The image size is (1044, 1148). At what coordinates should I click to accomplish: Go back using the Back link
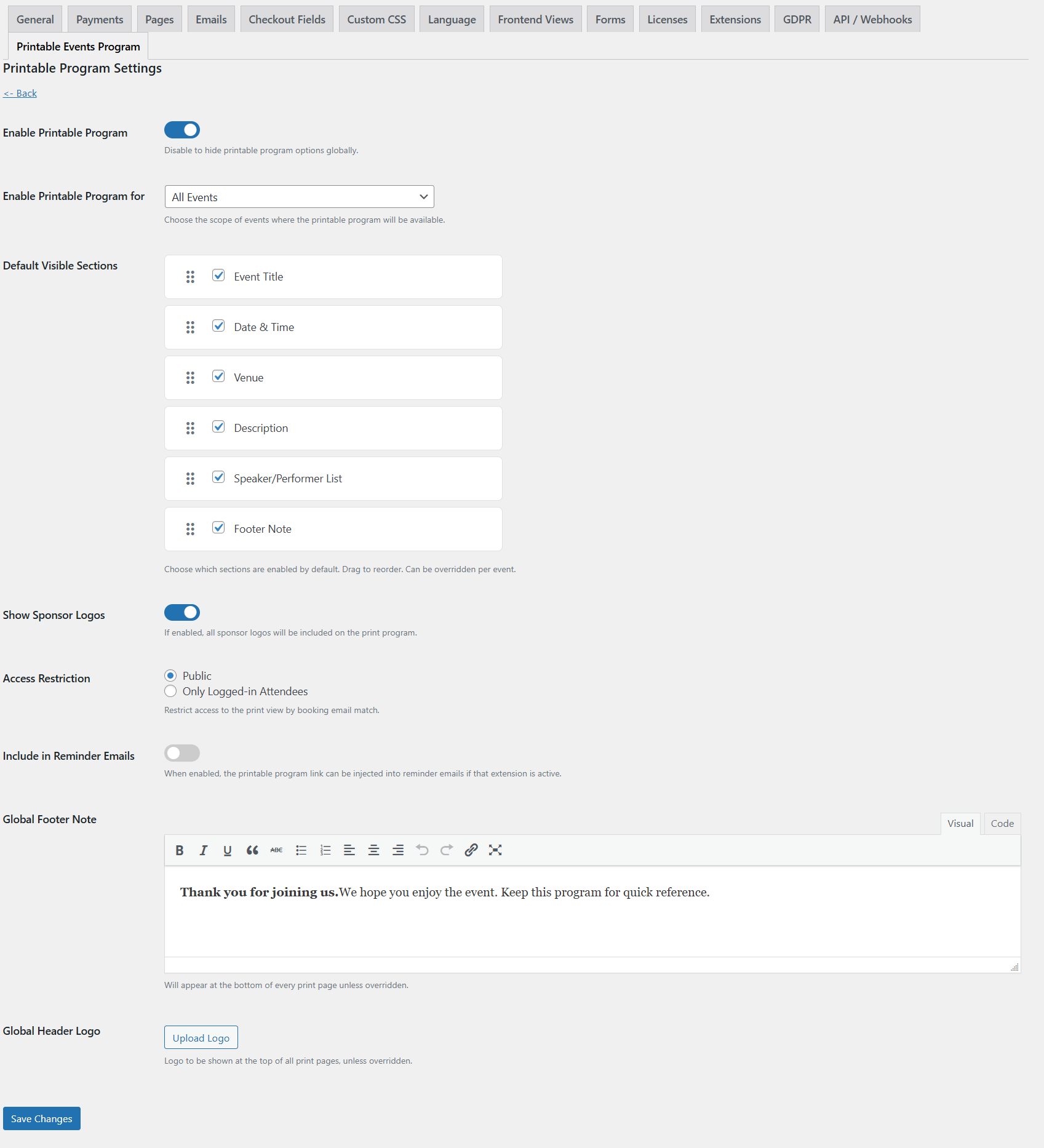20,94
